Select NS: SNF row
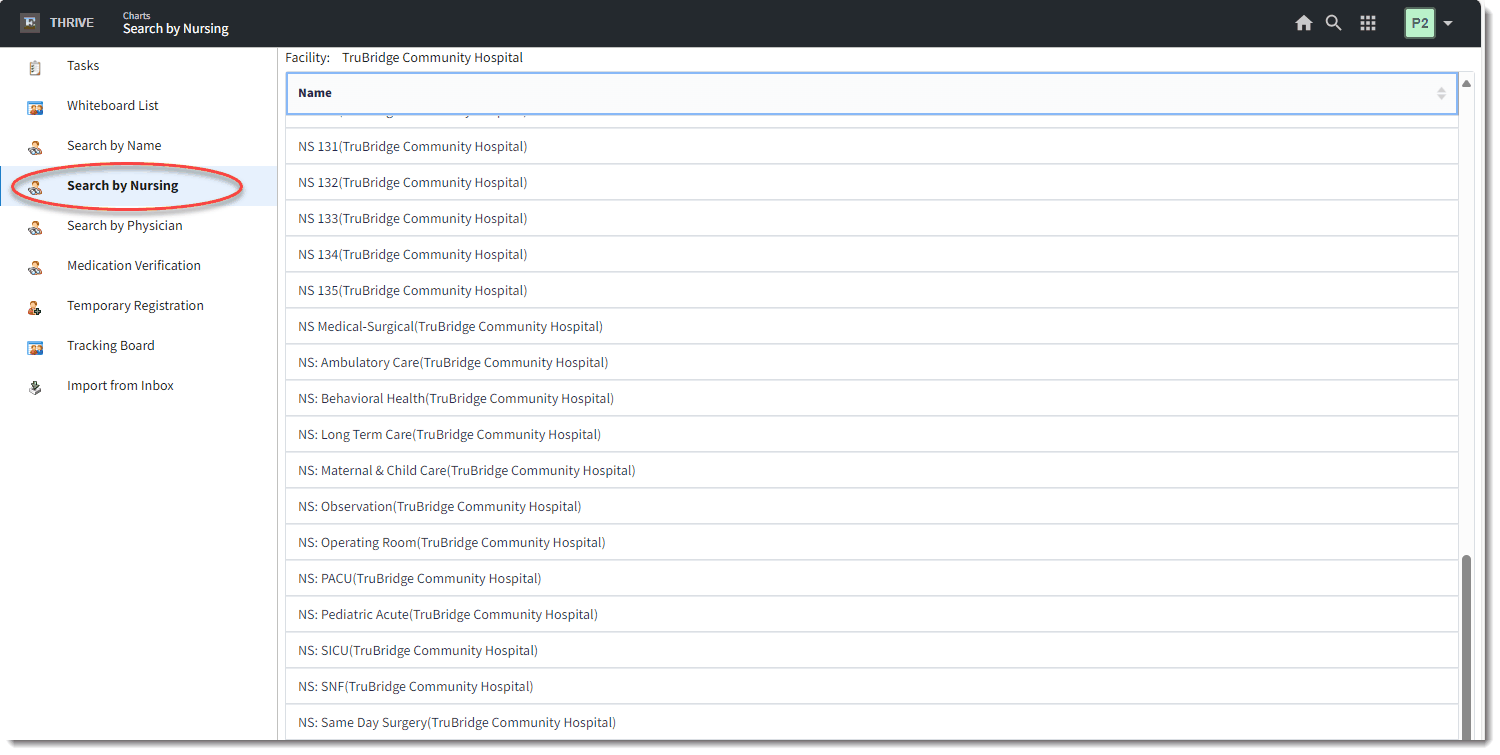This screenshot has width=1500, height=755. click(x=872, y=686)
